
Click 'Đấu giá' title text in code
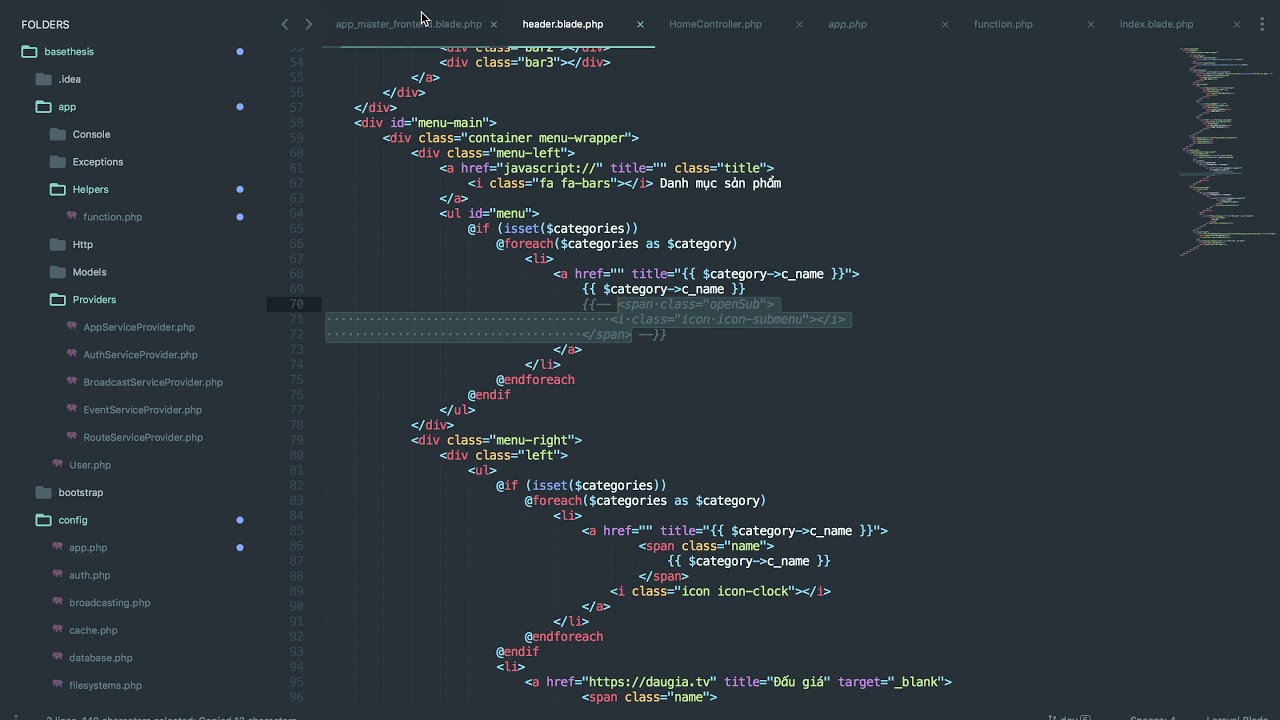pyautogui.click(x=799, y=682)
